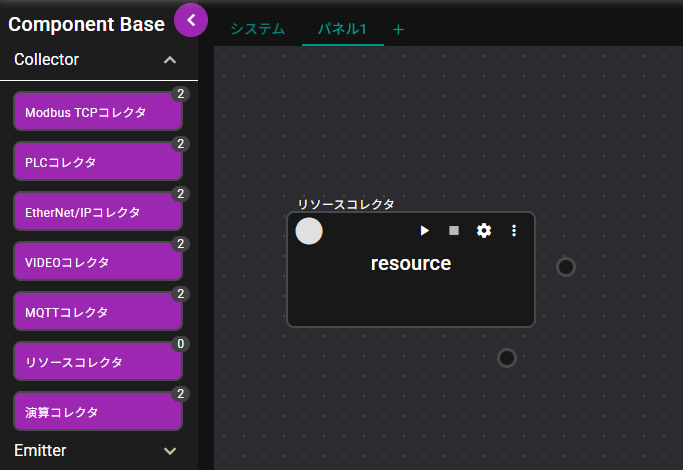Screen dimensions: 683x470
Task: Click the resource node status indicator circle
Action: (x=310, y=231)
